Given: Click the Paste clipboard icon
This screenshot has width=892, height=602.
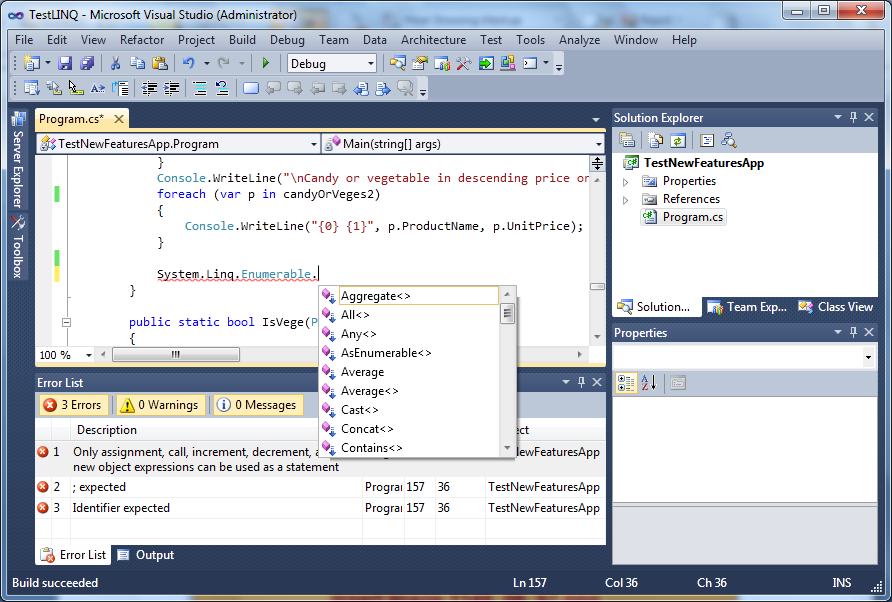Looking at the screenshot, I should pos(160,63).
